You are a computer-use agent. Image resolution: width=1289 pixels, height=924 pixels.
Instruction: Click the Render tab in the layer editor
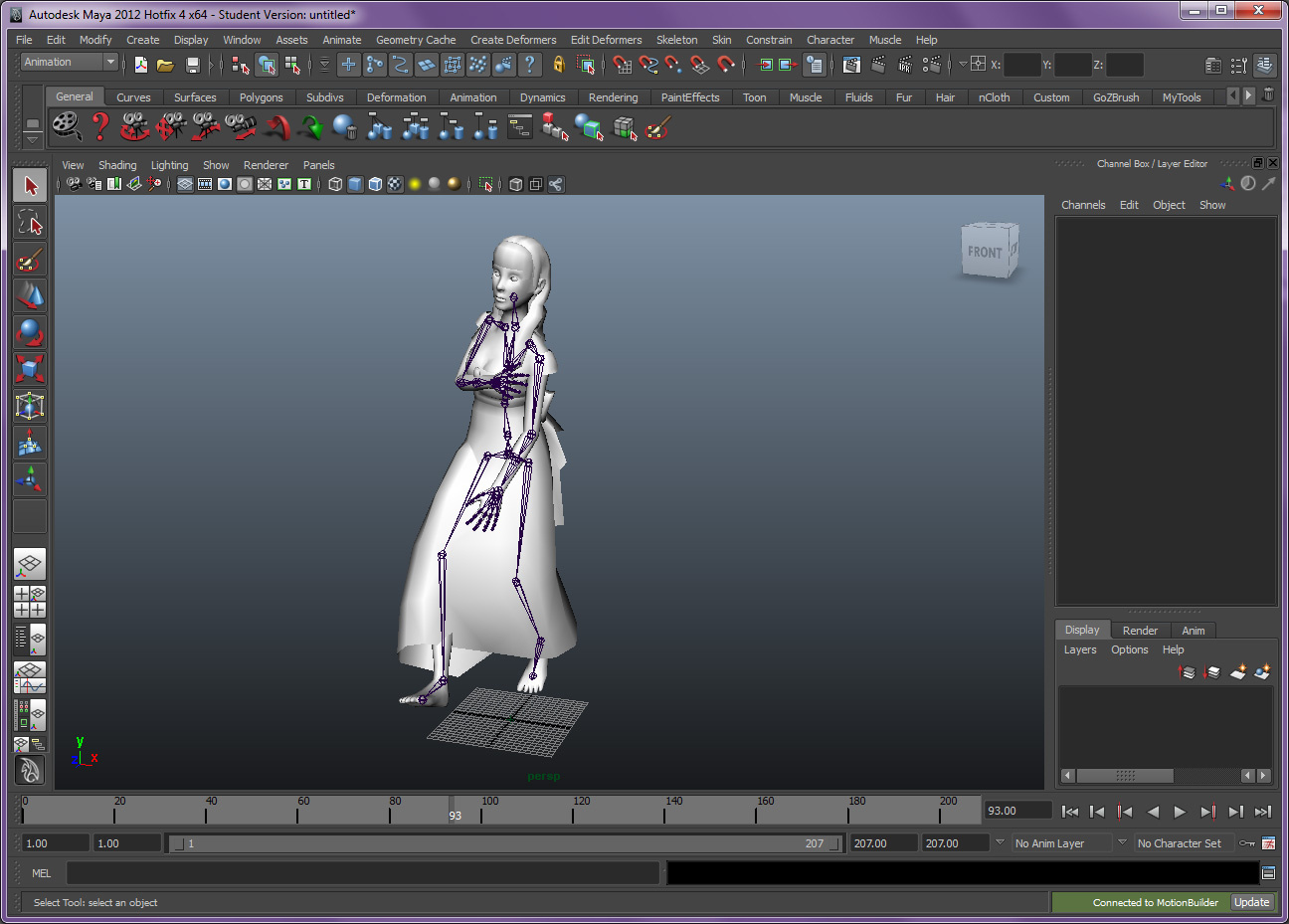click(x=1139, y=630)
